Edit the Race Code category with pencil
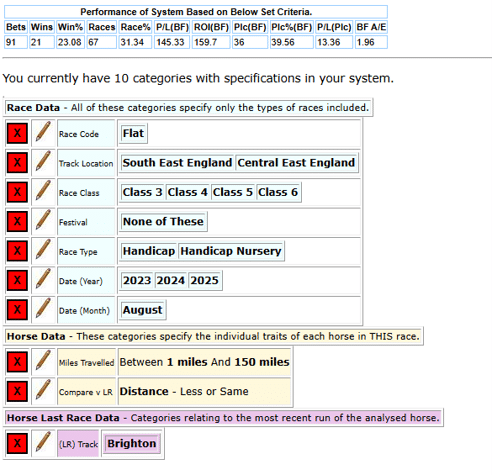Image resolution: width=492 pixels, height=475 pixels. (43, 132)
